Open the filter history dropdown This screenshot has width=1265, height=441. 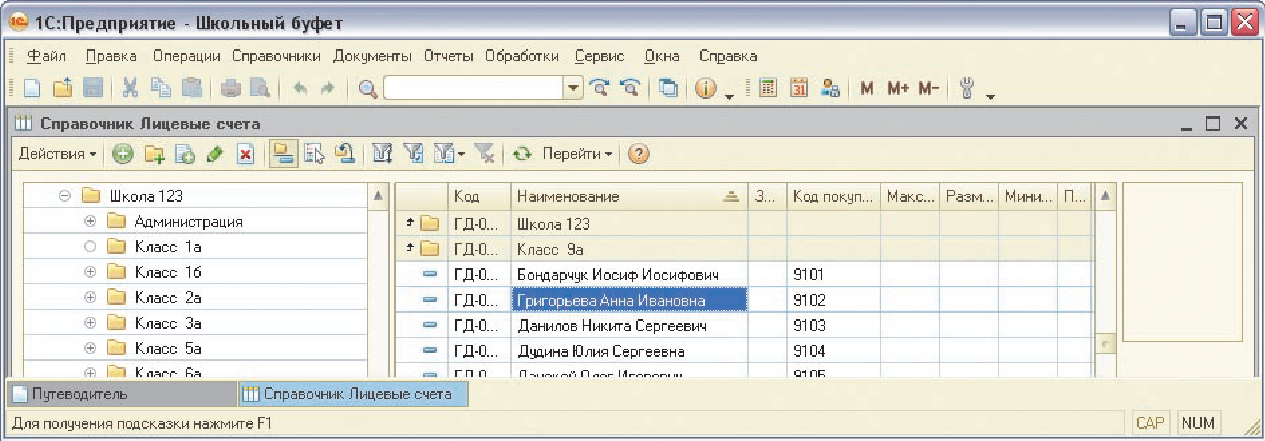(450, 154)
